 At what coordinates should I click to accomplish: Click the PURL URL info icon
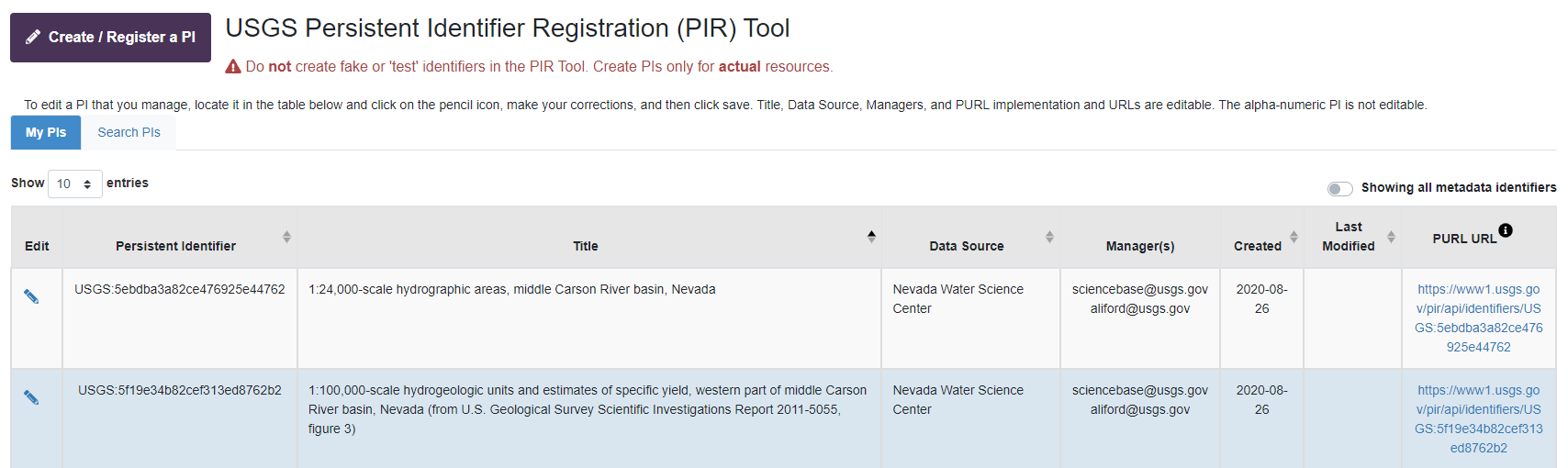point(1506,230)
